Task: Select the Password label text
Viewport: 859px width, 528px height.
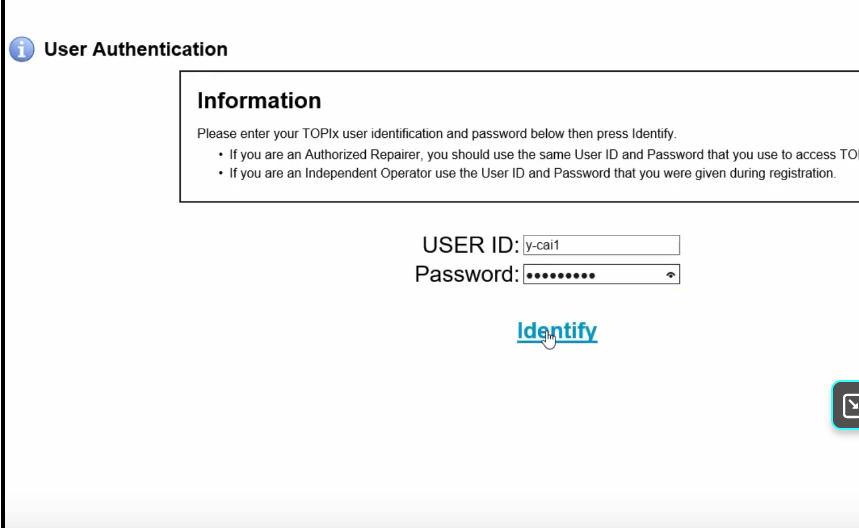Action: (x=466, y=274)
